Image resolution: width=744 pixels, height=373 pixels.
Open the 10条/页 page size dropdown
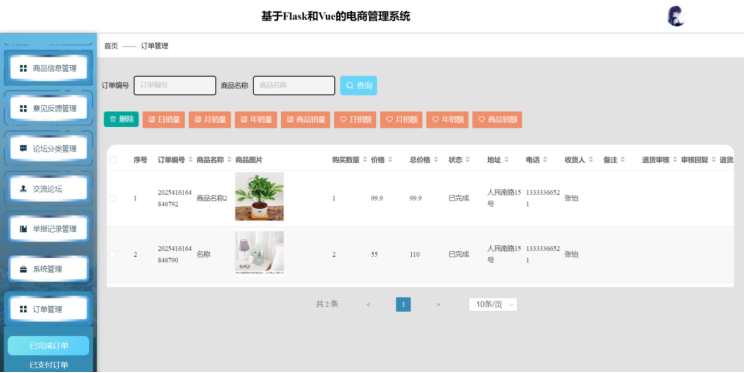coord(493,304)
